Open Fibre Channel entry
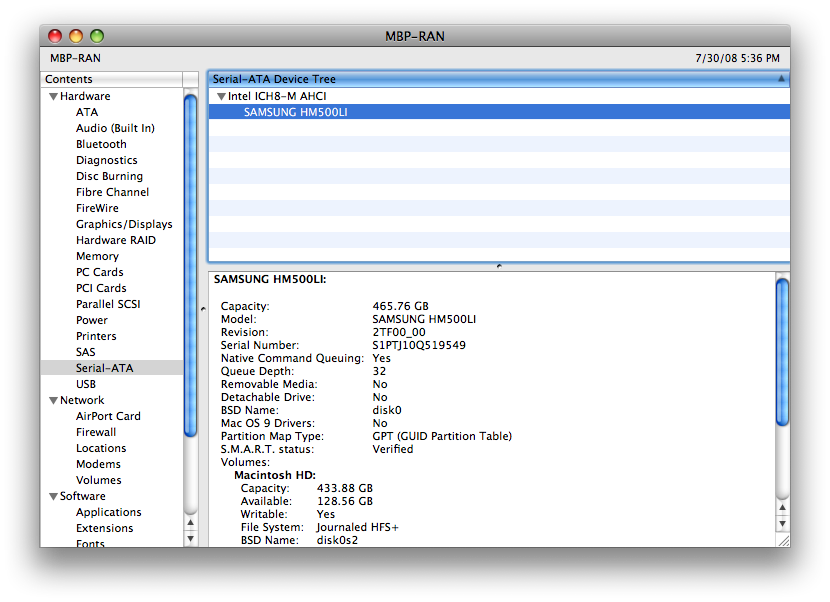Image resolution: width=830 pixels, height=602 pixels. click(112, 192)
